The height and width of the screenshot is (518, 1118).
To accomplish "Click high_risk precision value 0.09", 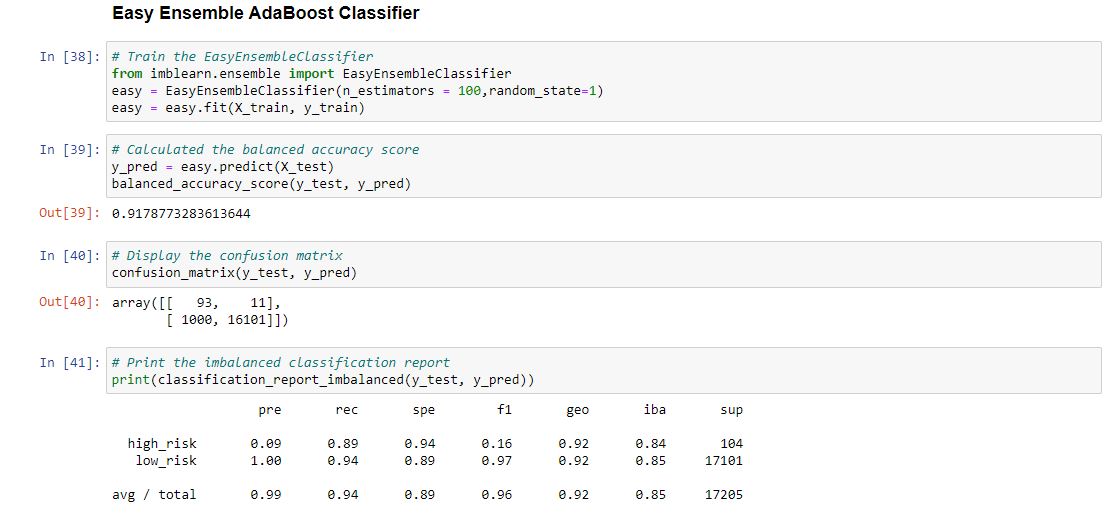I will [266, 444].
